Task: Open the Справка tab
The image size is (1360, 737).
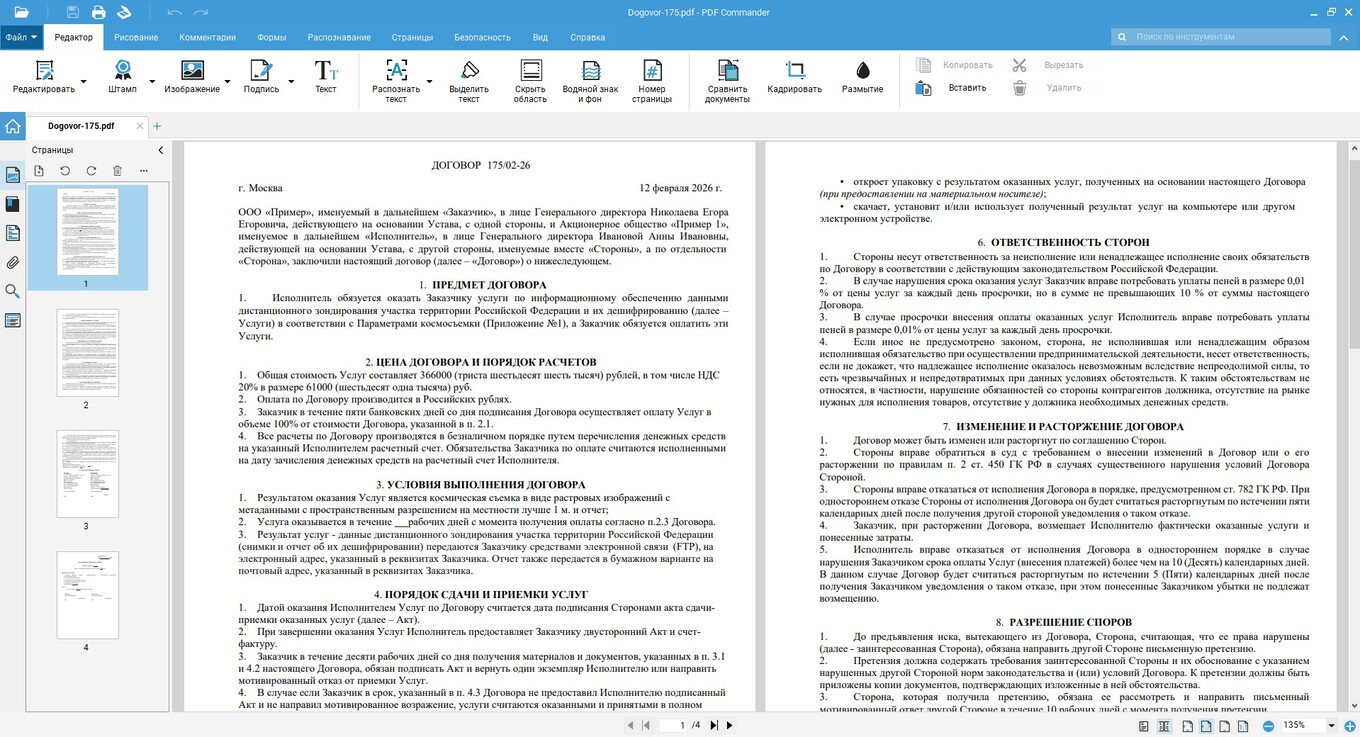Action: point(587,37)
